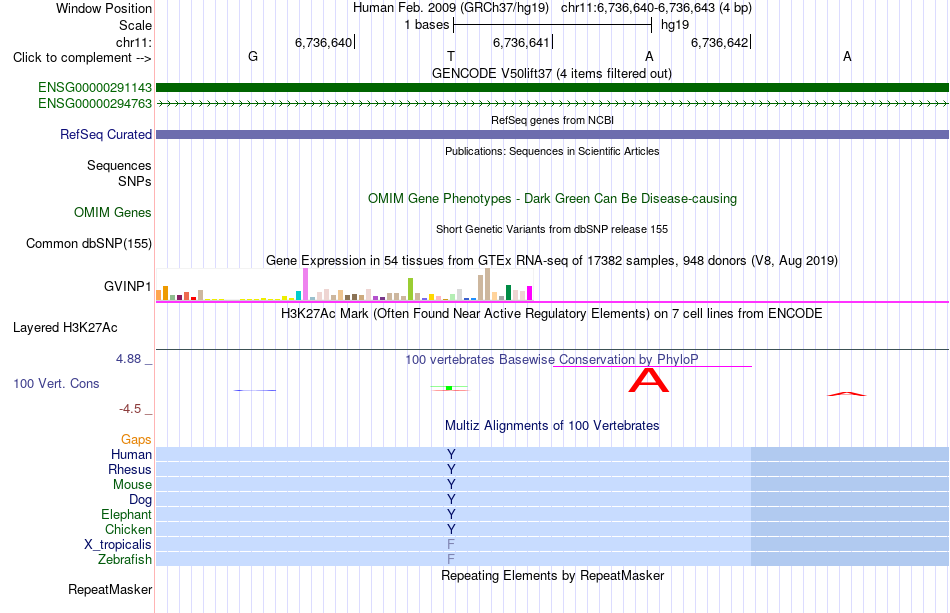Click the Gaps label in Multiz track
The width and height of the screenshot is (950, 613).
[136, 439]
